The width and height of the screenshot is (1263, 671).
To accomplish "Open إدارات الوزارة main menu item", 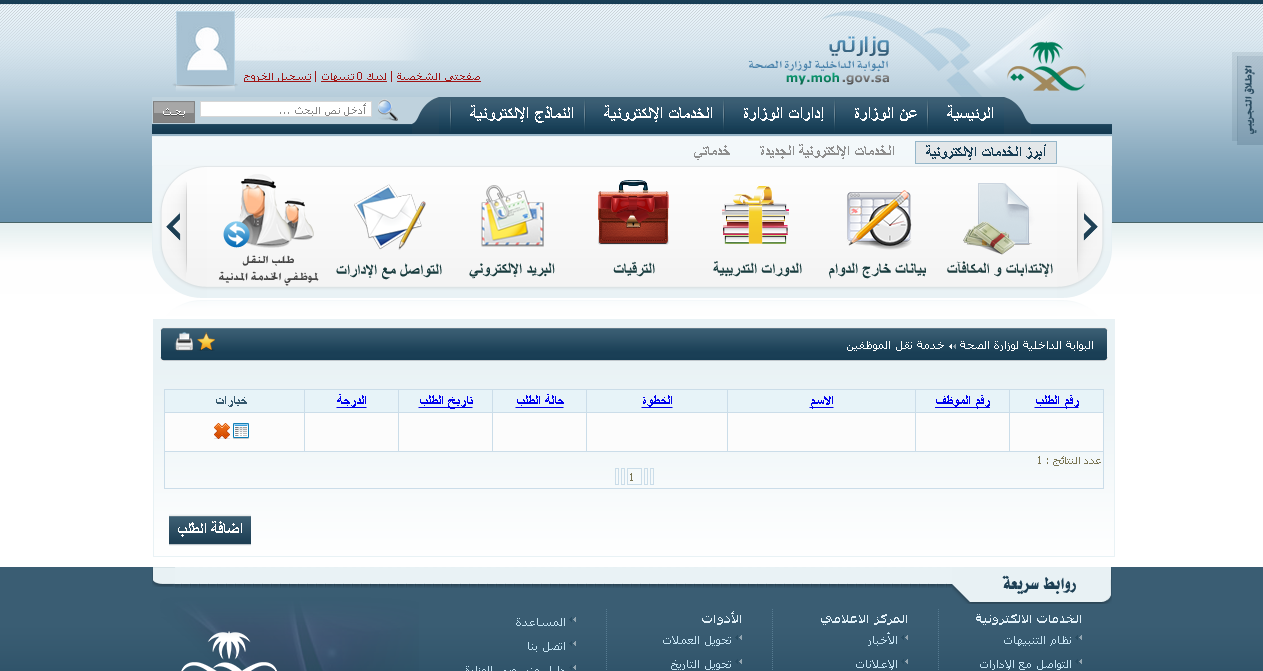I will coord(782,113).
